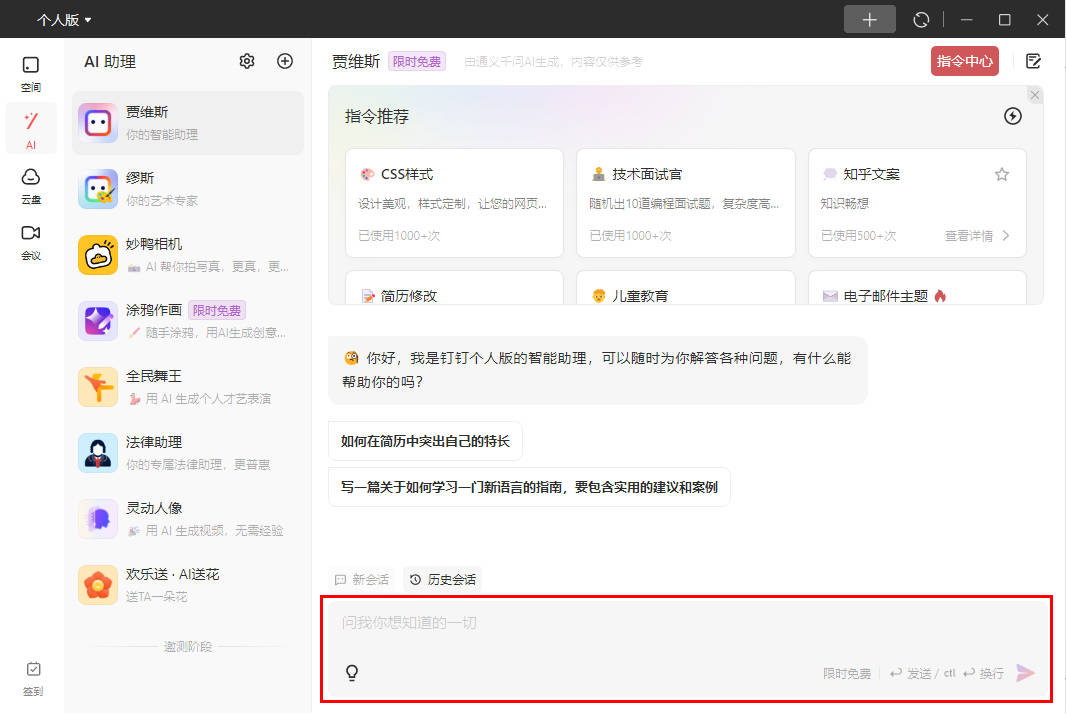Screen dimensions: 1066x714
Task: Click the lightning icon in 指令推荐 panel
Action: point(1013,116)
